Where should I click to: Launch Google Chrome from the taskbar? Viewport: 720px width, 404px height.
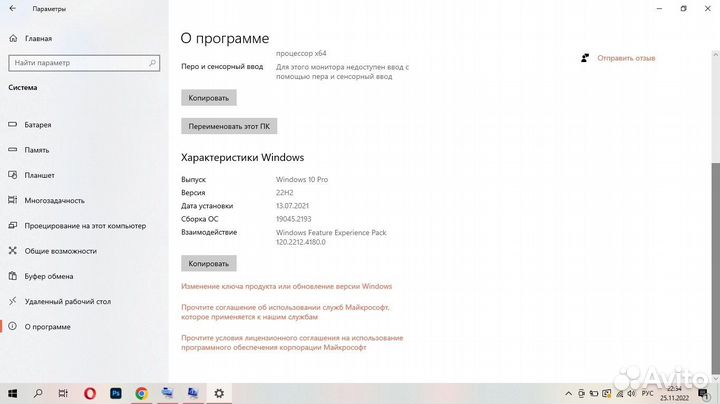(141, 393)
